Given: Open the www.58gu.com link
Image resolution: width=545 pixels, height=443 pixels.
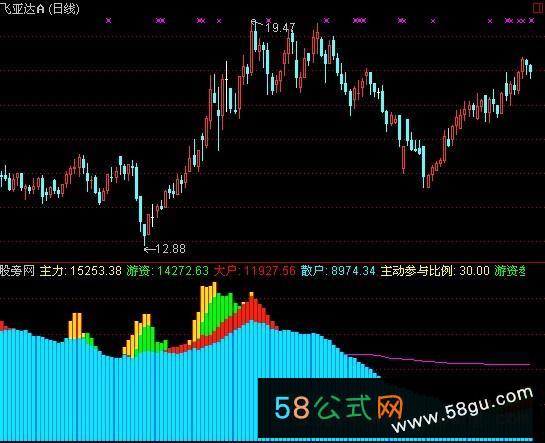Looking at the screenshot, I should (x=463, y=409).
